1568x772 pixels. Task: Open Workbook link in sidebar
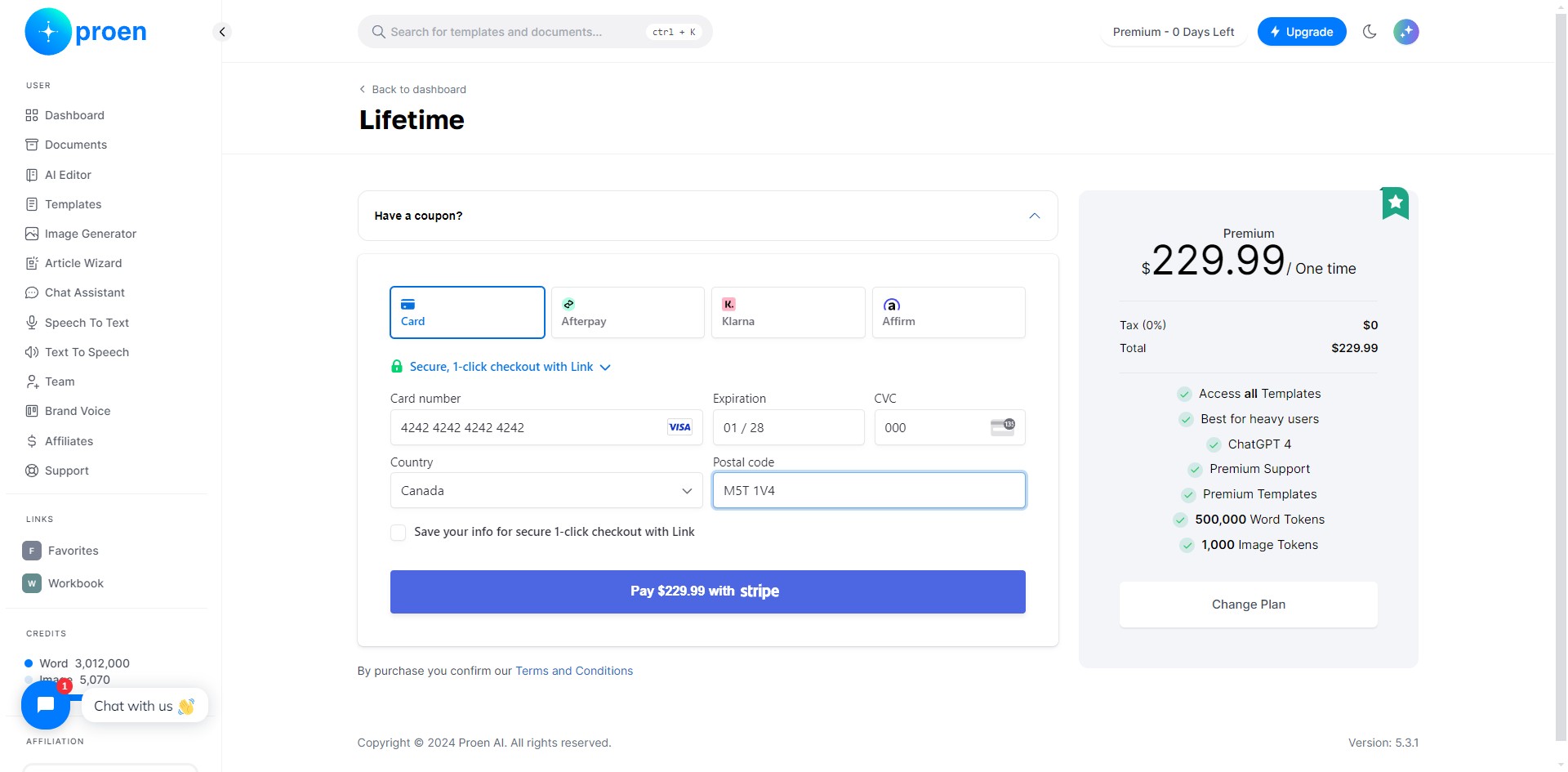point(76,583)
